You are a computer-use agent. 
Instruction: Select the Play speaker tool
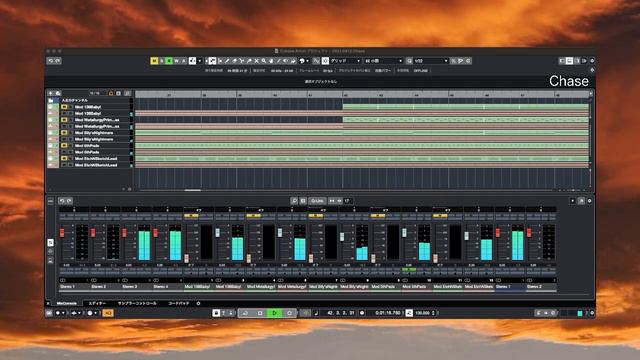[286, 61]
